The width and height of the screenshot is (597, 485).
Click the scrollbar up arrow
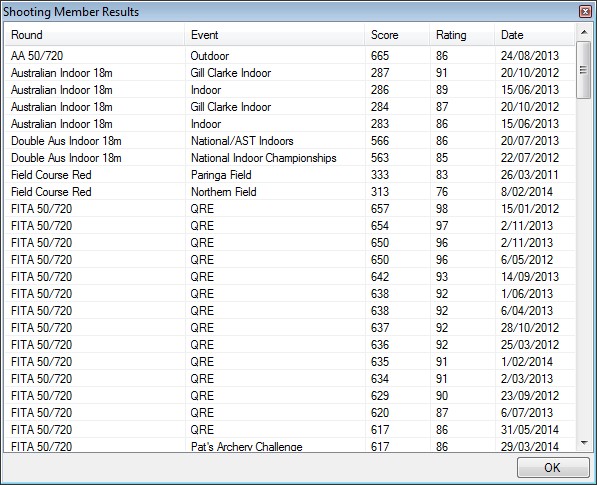pyautogui.click(x=584, y=33)
